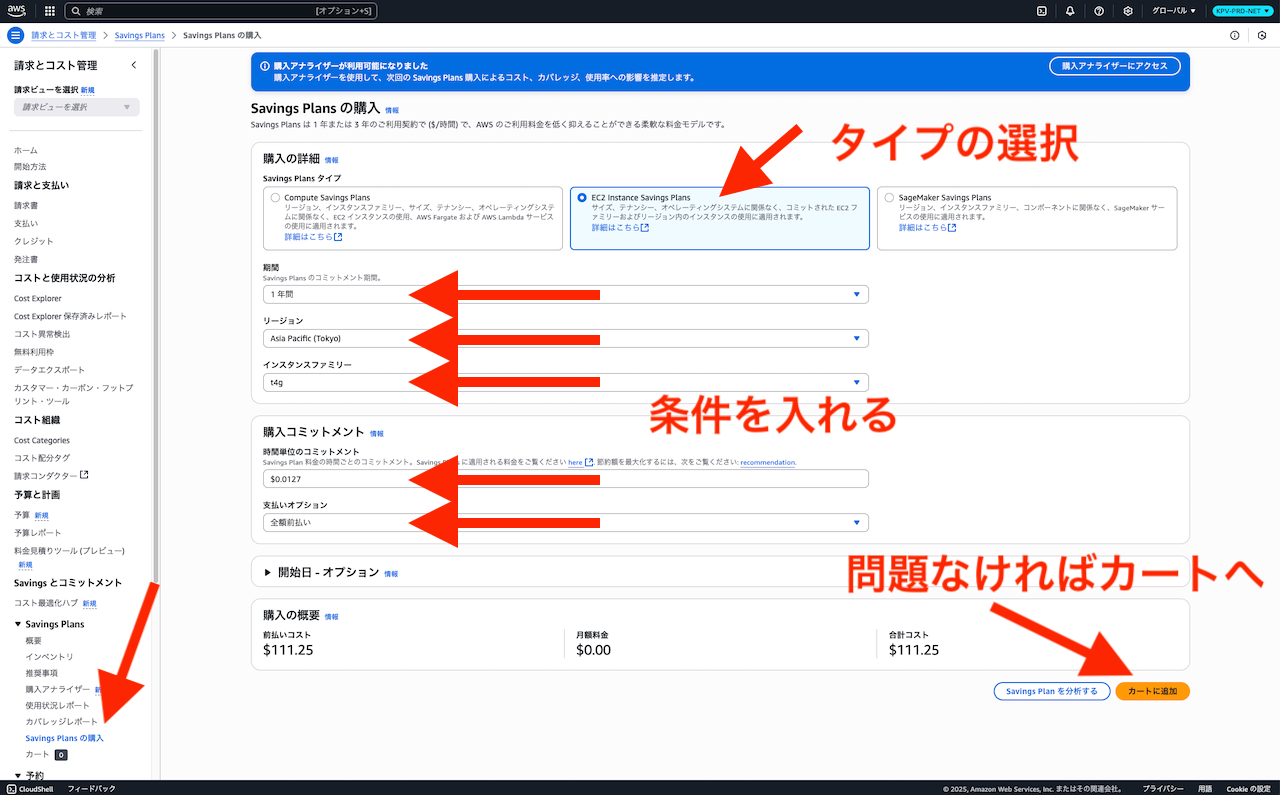Open 支払い in the sidebar

(x=26, y=223)
